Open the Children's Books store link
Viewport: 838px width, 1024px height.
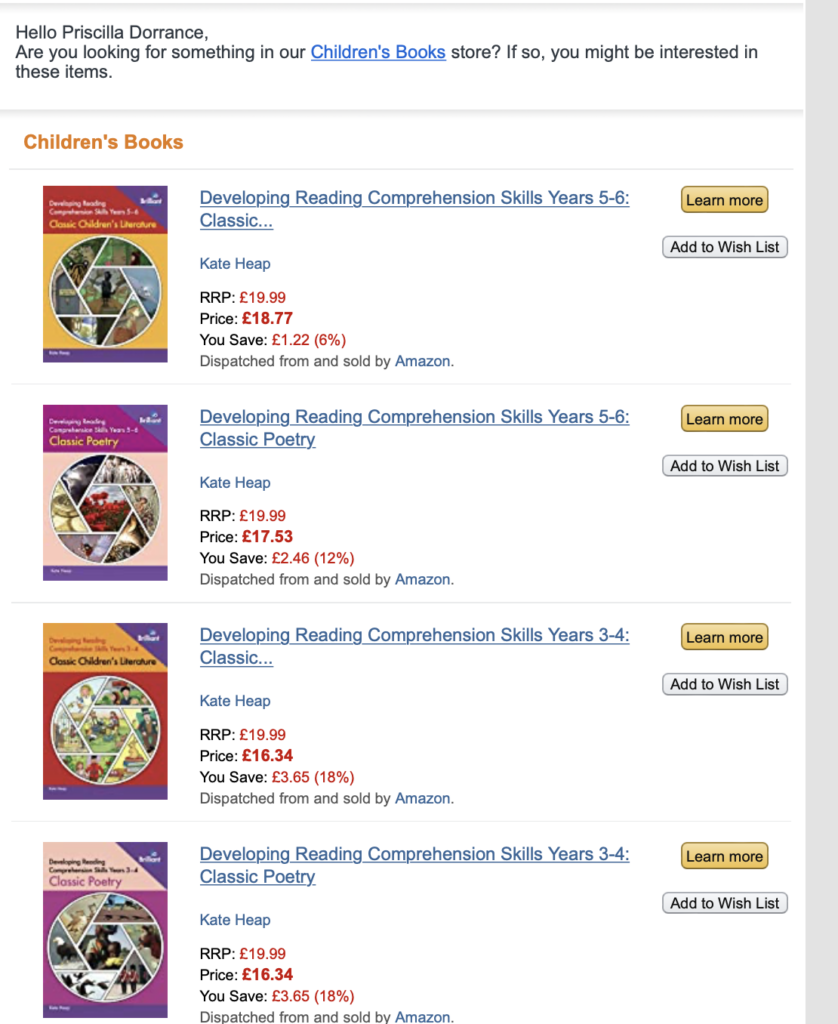378,52
